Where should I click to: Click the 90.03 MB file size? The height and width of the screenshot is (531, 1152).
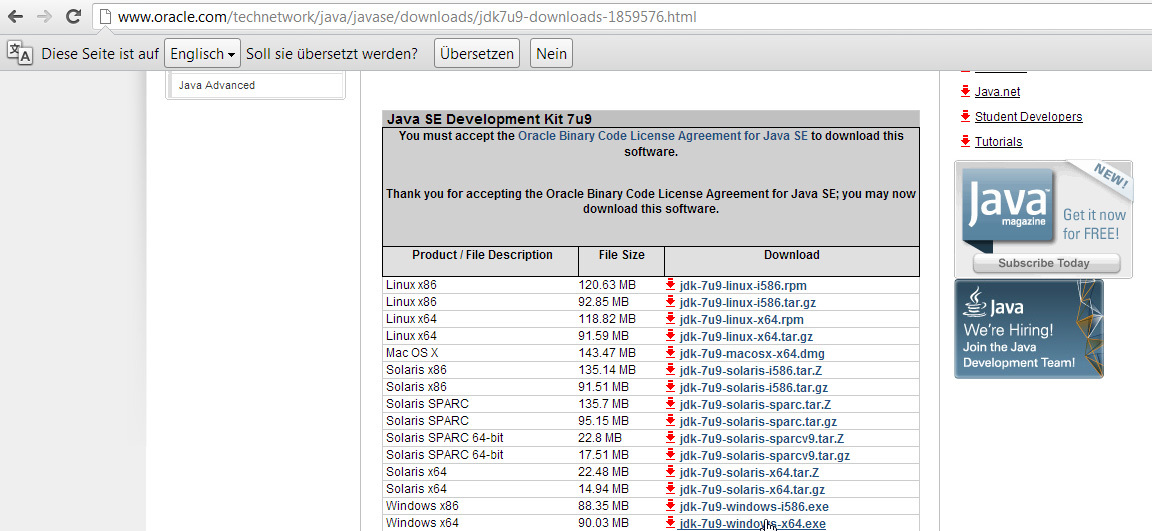(x=603, y=524)
